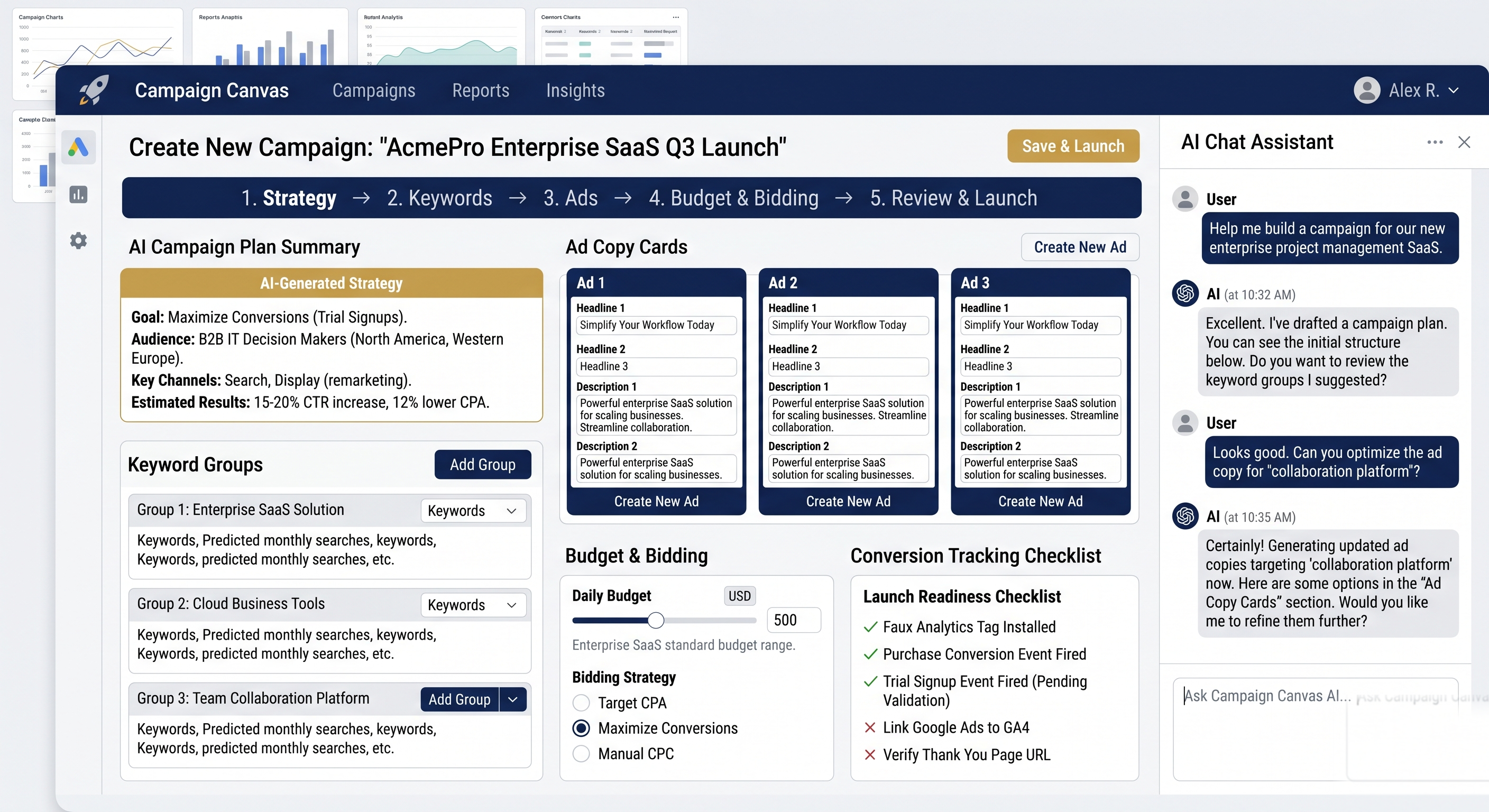Open more options on Cemors Charits card
Viewport: 1489px width, 812px height.
[x=675, y=17]
